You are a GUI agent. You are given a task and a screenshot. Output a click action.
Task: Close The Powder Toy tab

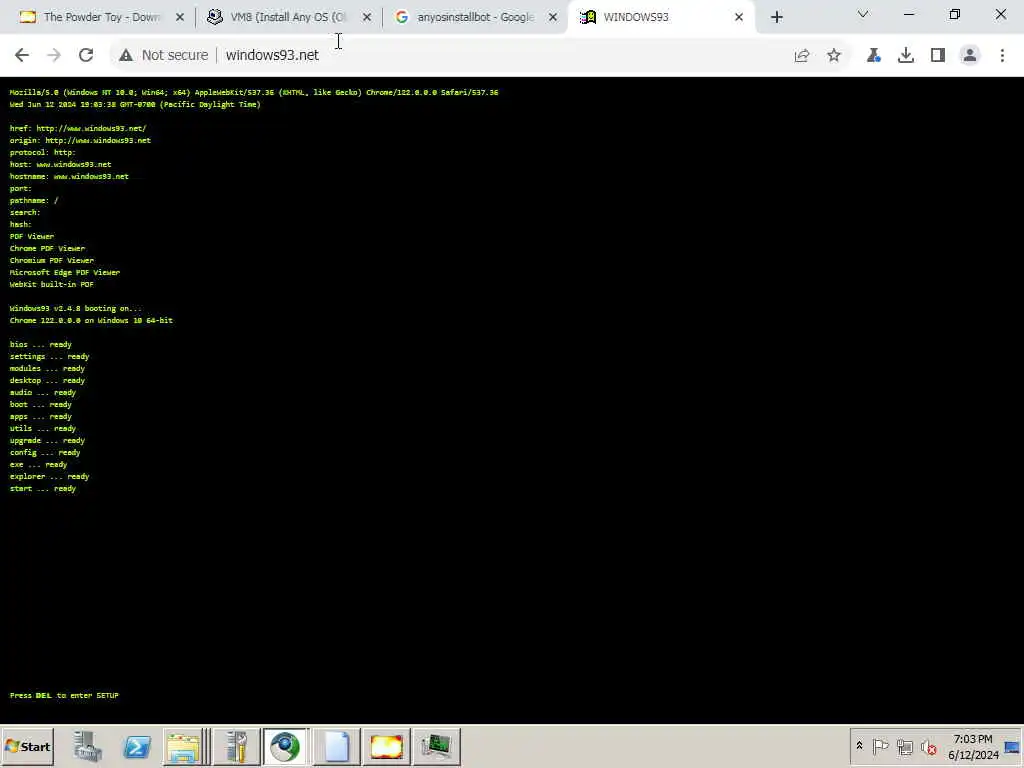click(x=180, y=17)
